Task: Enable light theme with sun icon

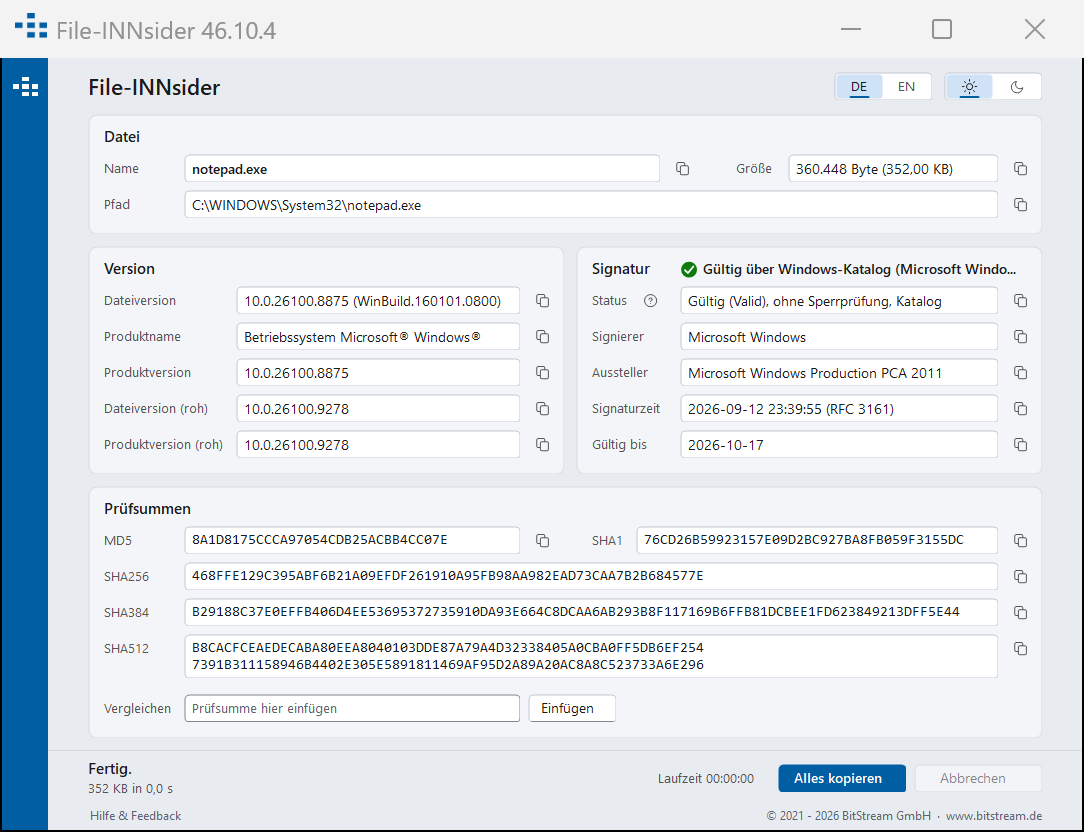Action: tap(969, 86)
